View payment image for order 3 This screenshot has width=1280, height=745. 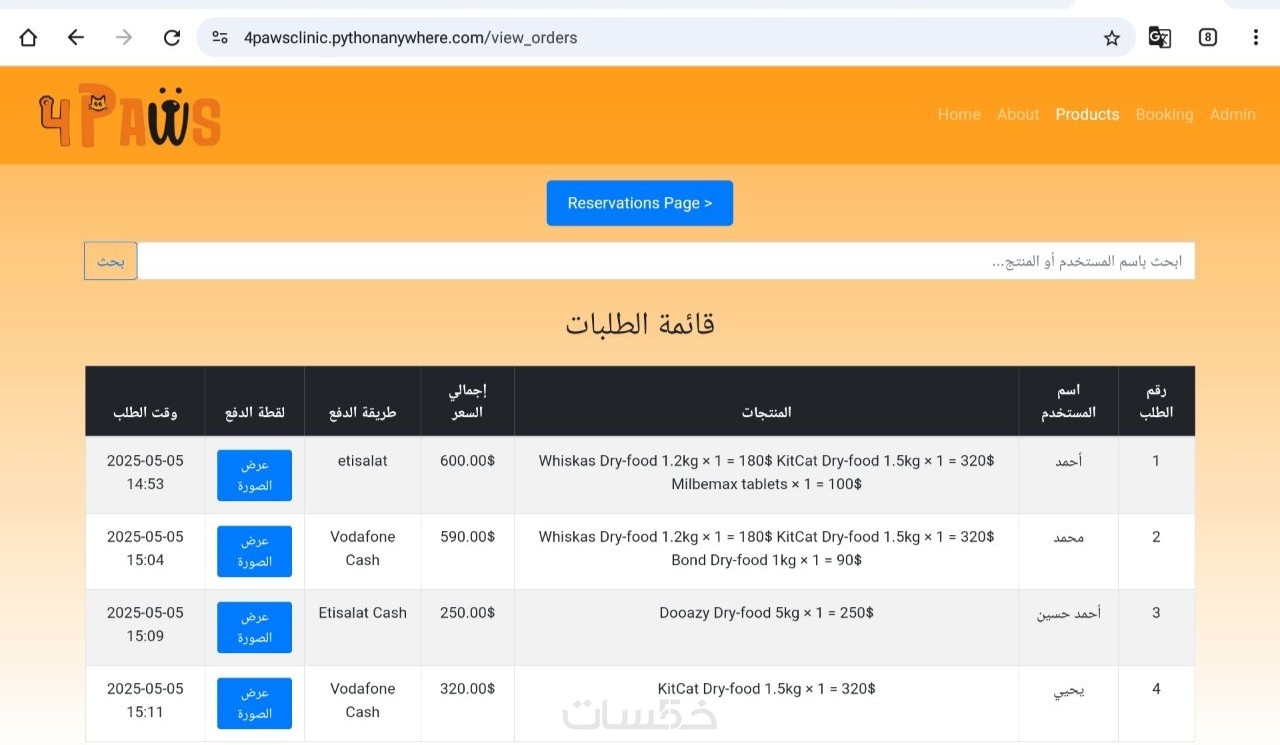254,627
